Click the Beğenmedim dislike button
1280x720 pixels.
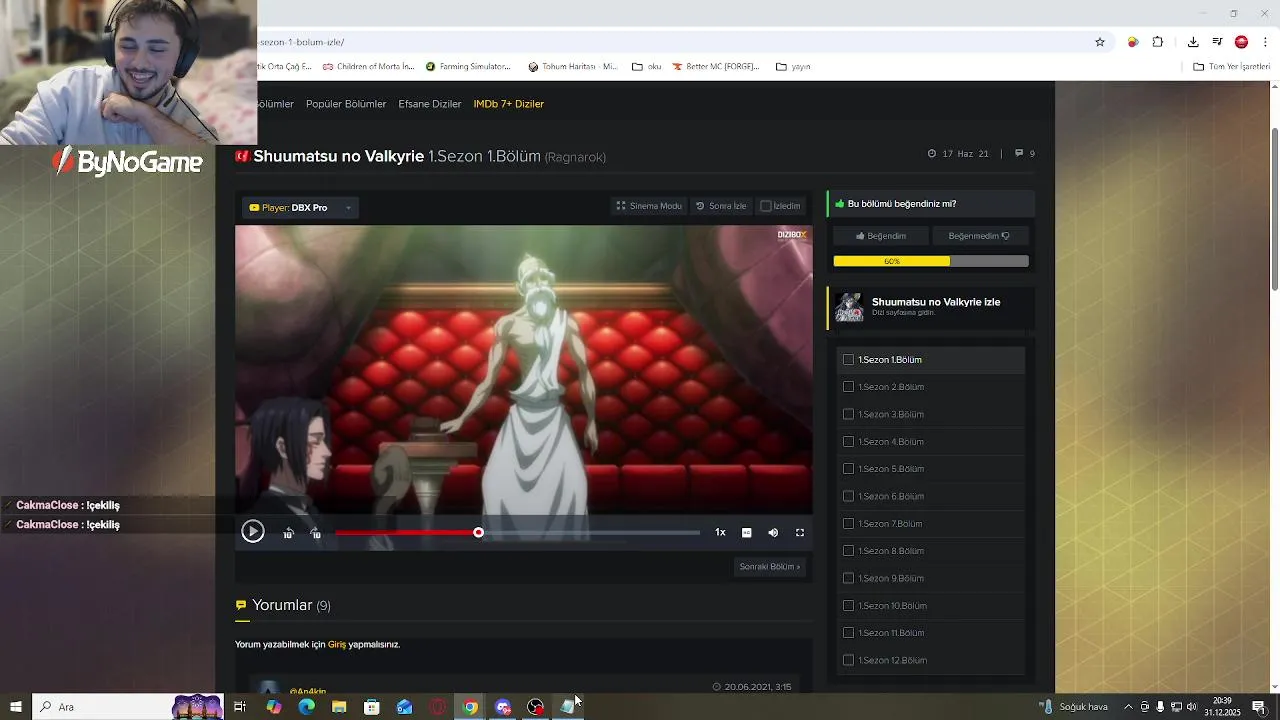click(979, 236)
